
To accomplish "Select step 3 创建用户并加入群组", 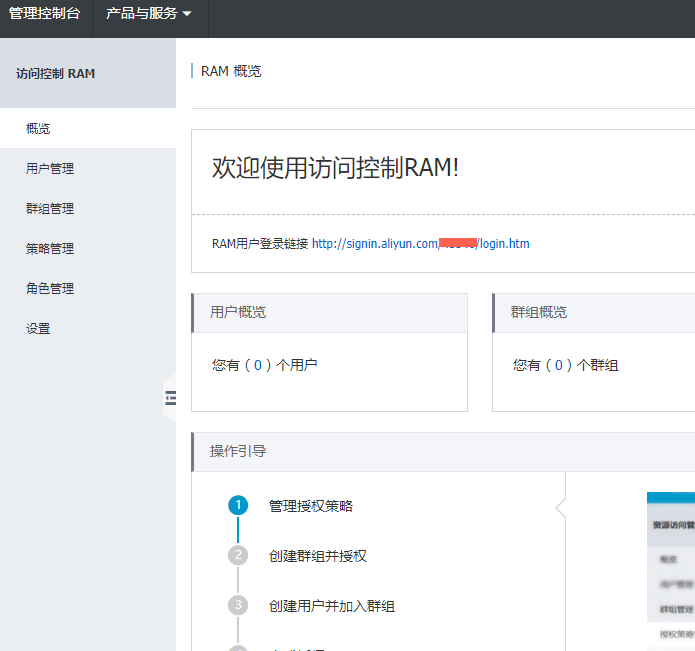I will (332, 606).
